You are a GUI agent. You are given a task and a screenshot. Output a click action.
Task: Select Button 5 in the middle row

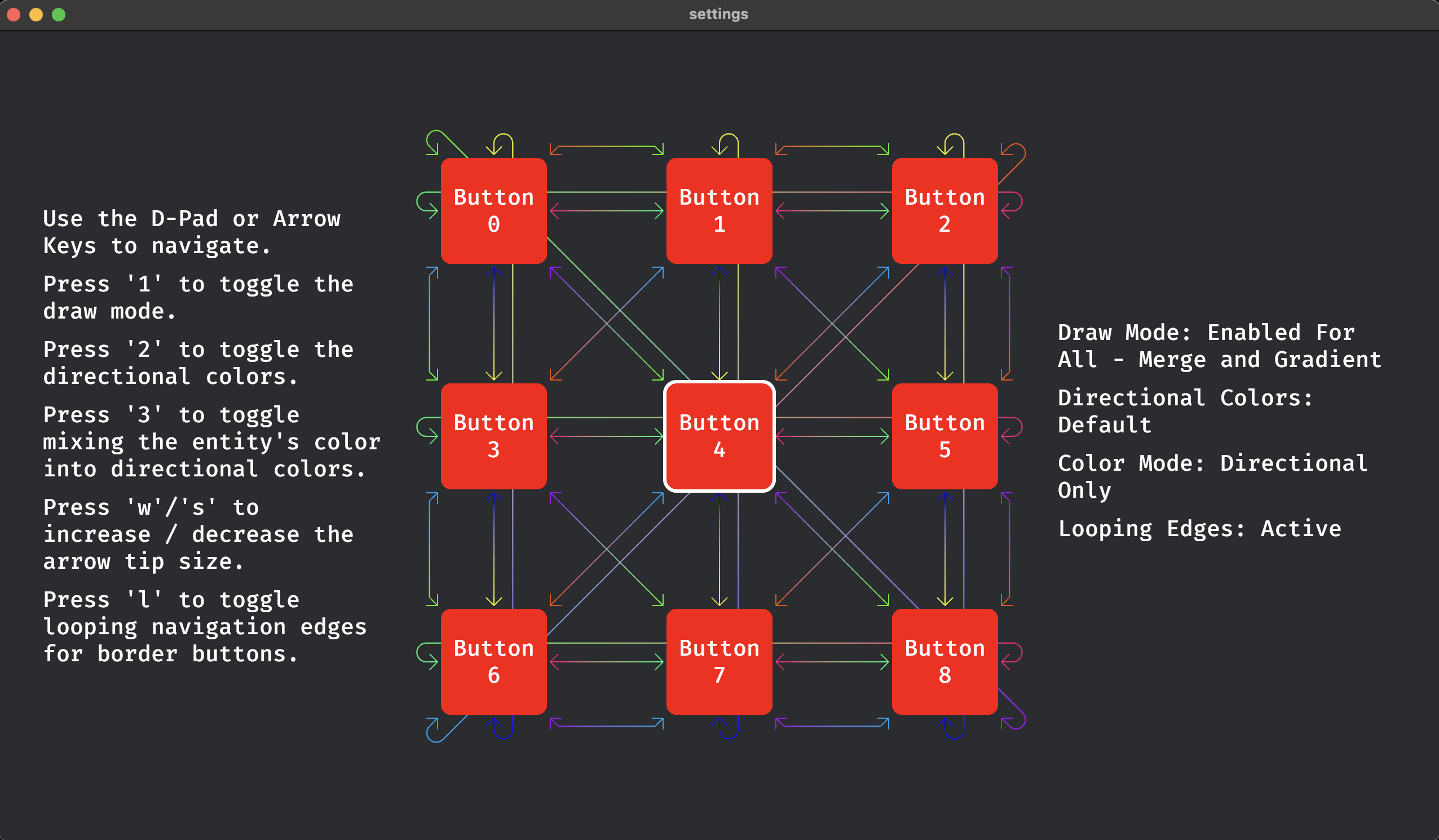click(x=944, y=436)
